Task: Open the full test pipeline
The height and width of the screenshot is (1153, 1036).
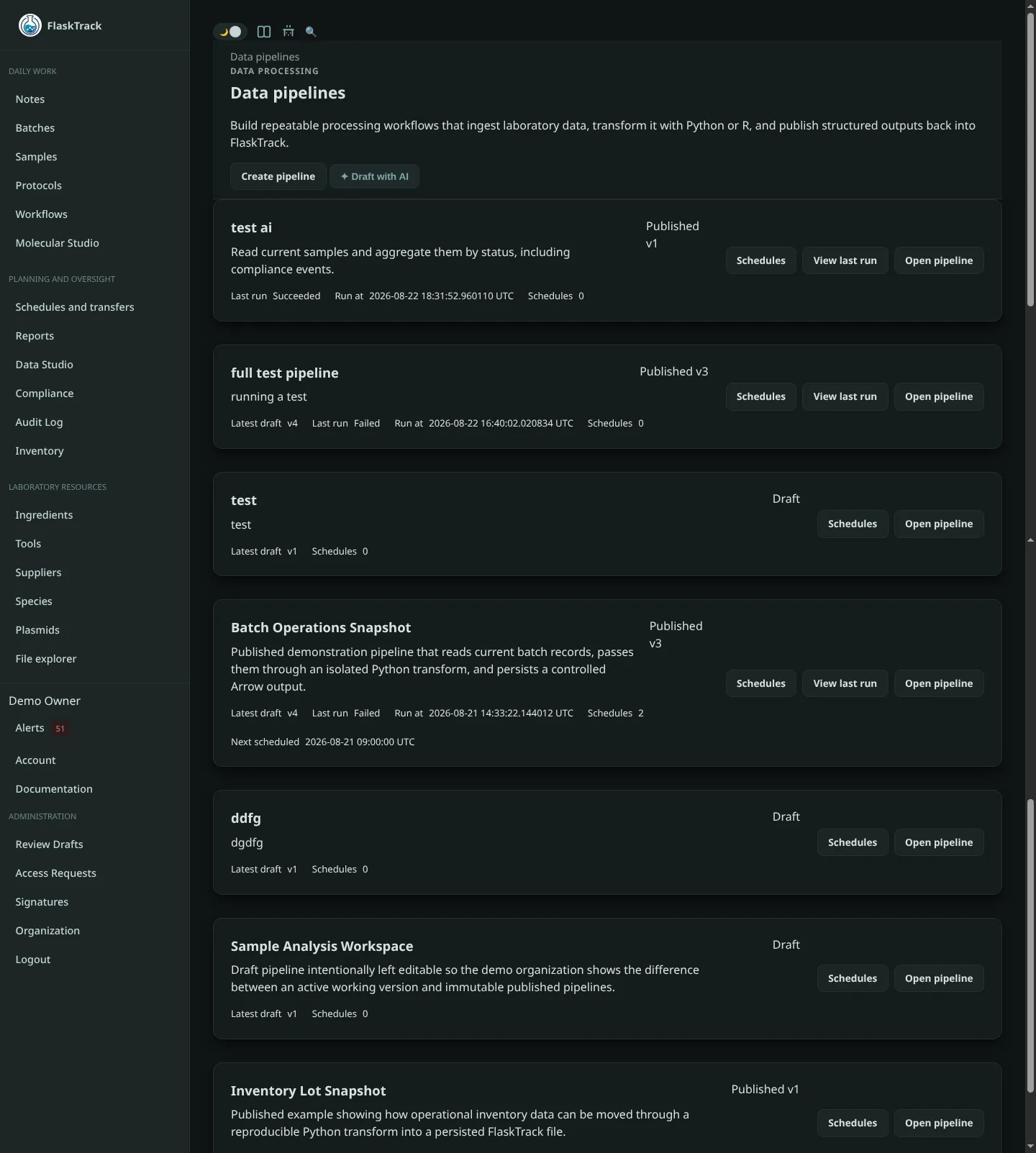Action: 938,396
